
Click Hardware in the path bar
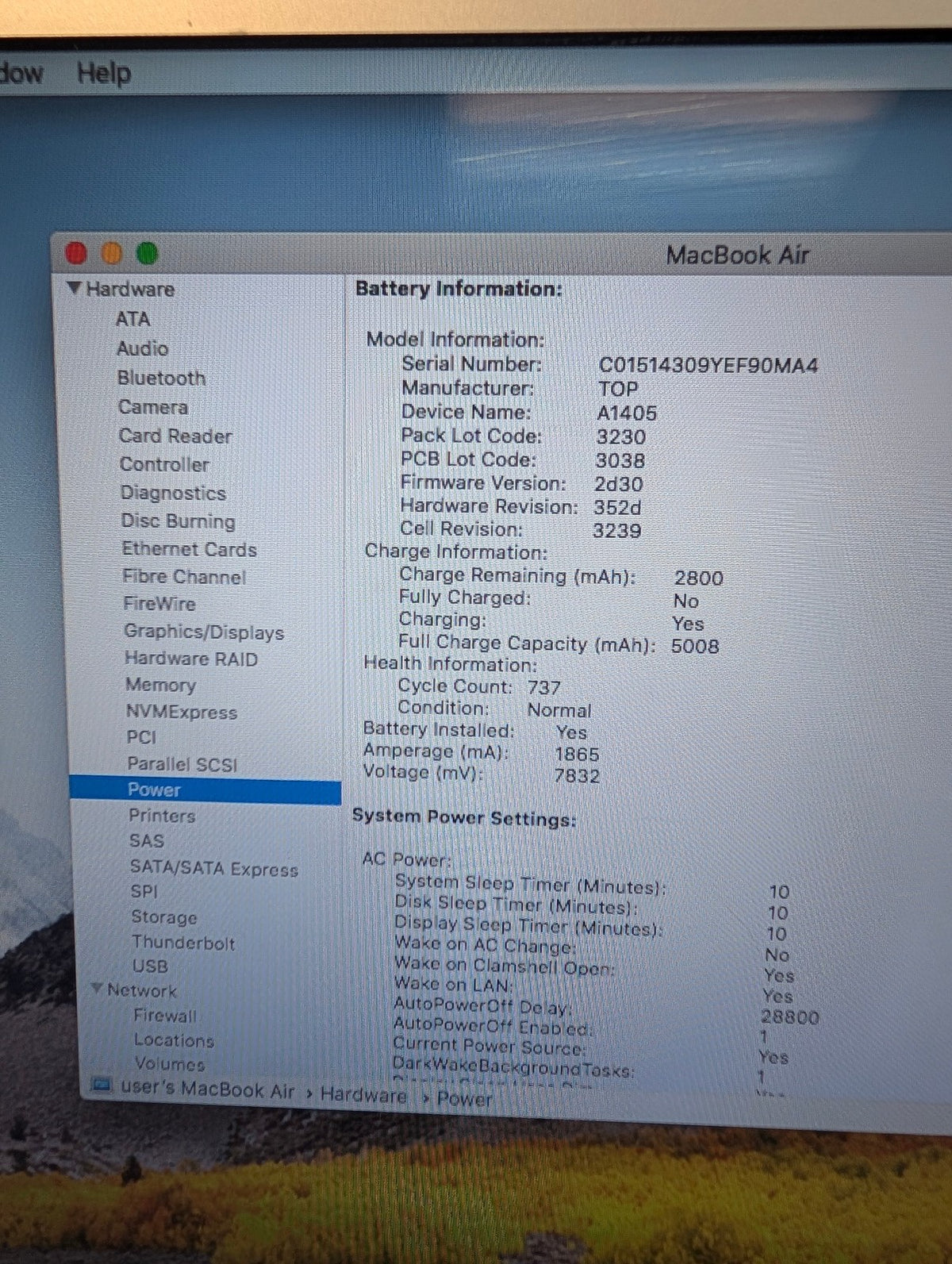[x=363, y=1096]
